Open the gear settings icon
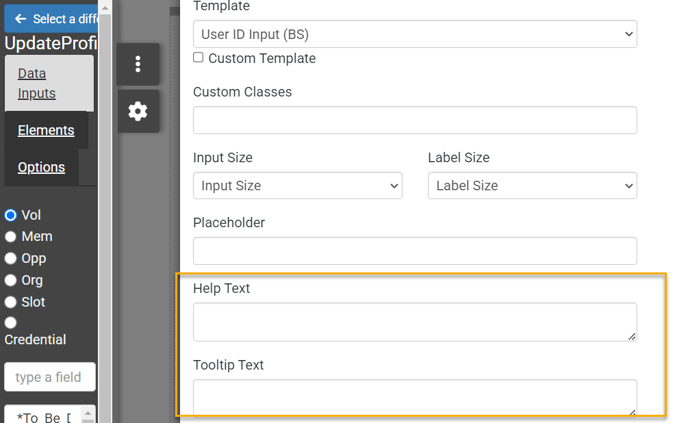 coord(138,111)
